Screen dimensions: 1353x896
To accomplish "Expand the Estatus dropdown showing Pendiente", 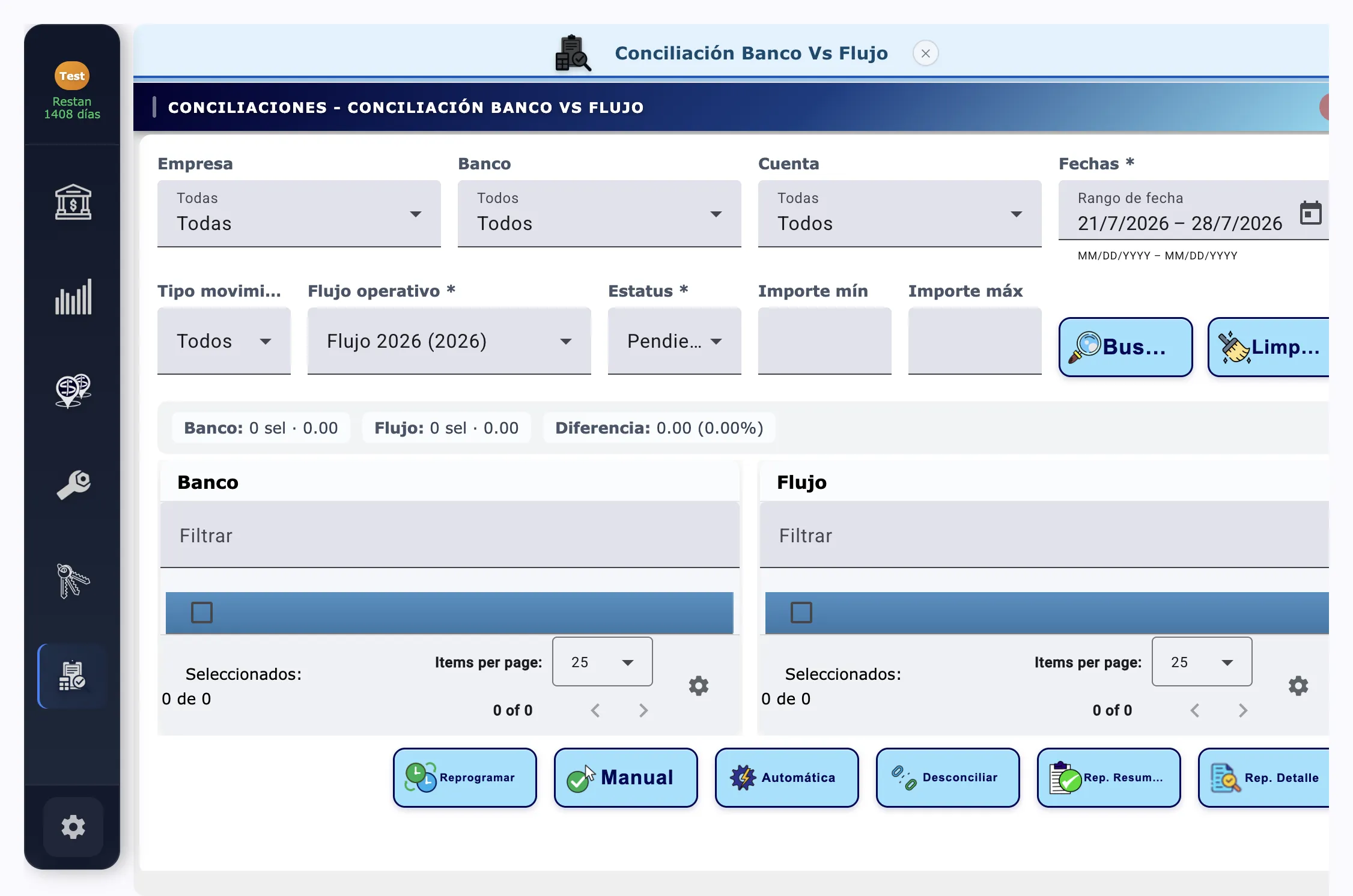I will [x=675, y=341].
